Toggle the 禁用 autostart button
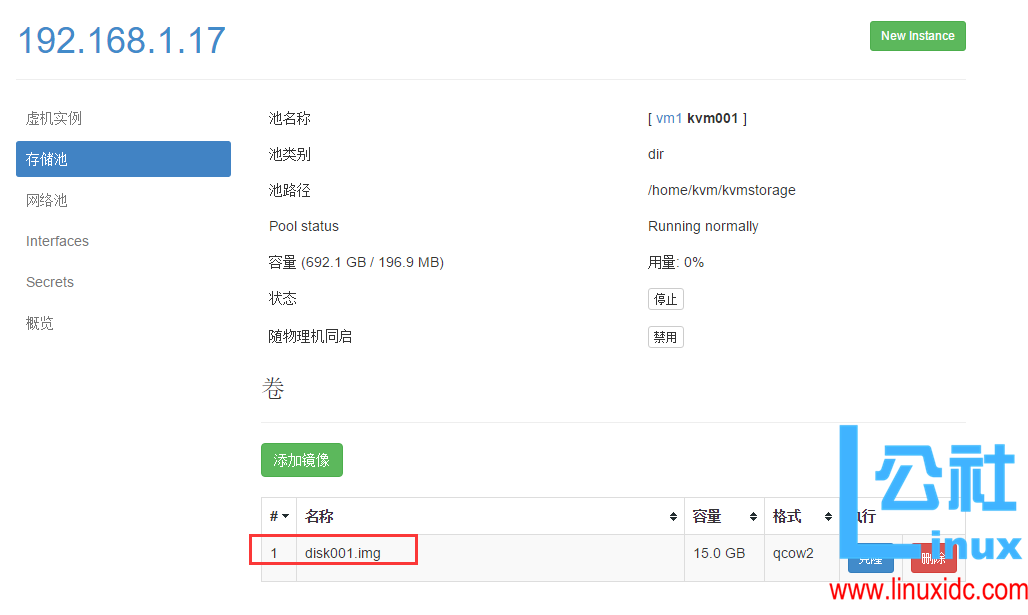The width and height of the screenshot is (1028, 615). (665, 336)
